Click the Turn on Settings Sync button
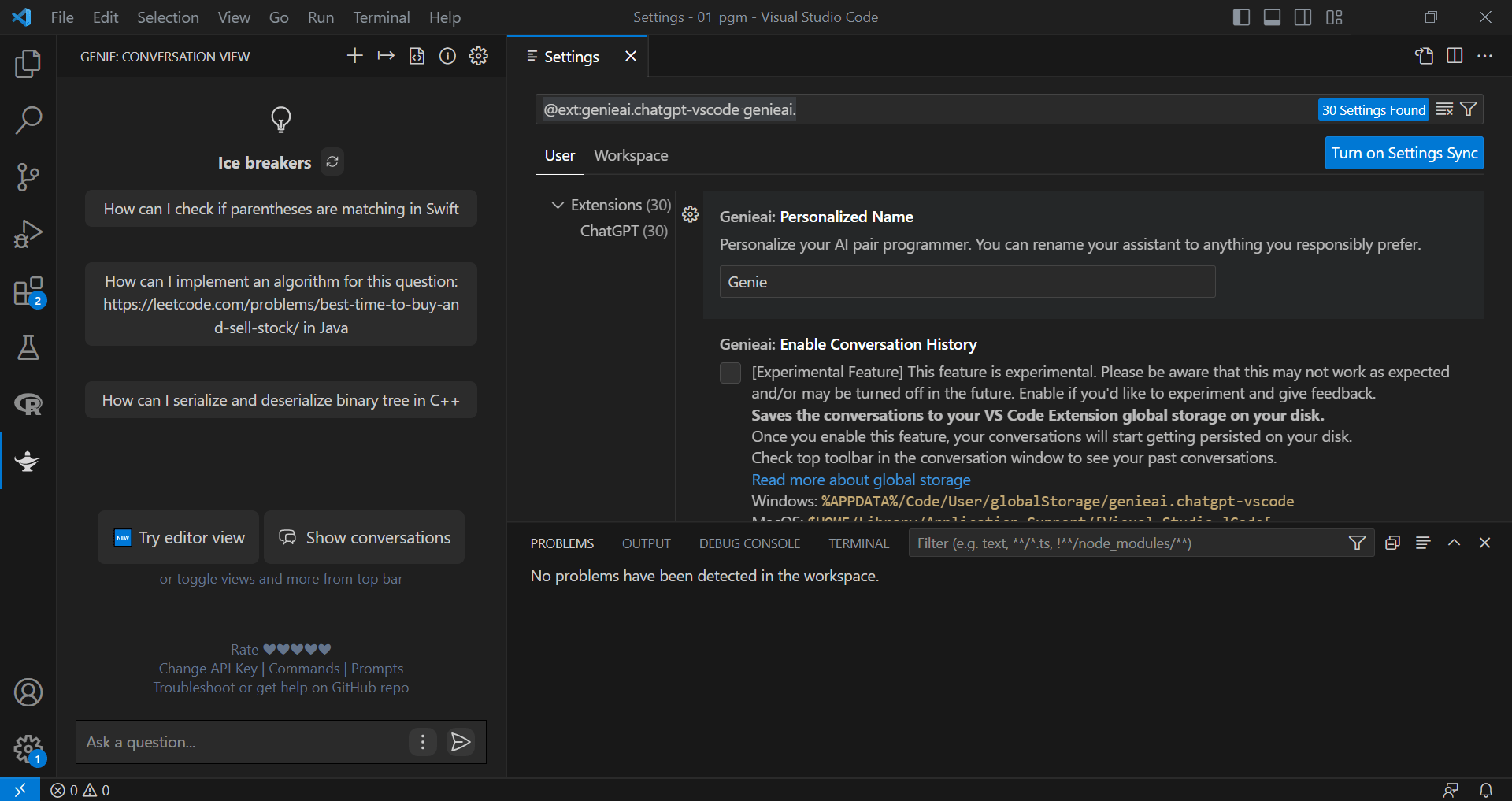Image resolution: width=1512 pixels, height=801 pixels. [1403, 153]
